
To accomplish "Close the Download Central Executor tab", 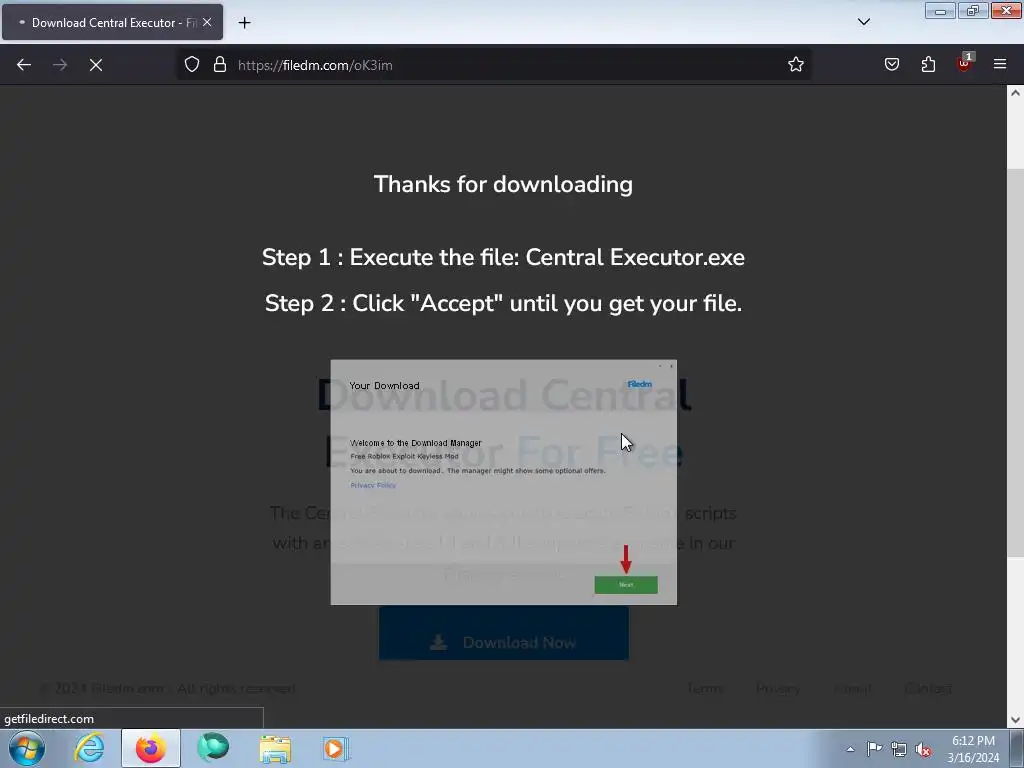I will (x=207, y=22).
